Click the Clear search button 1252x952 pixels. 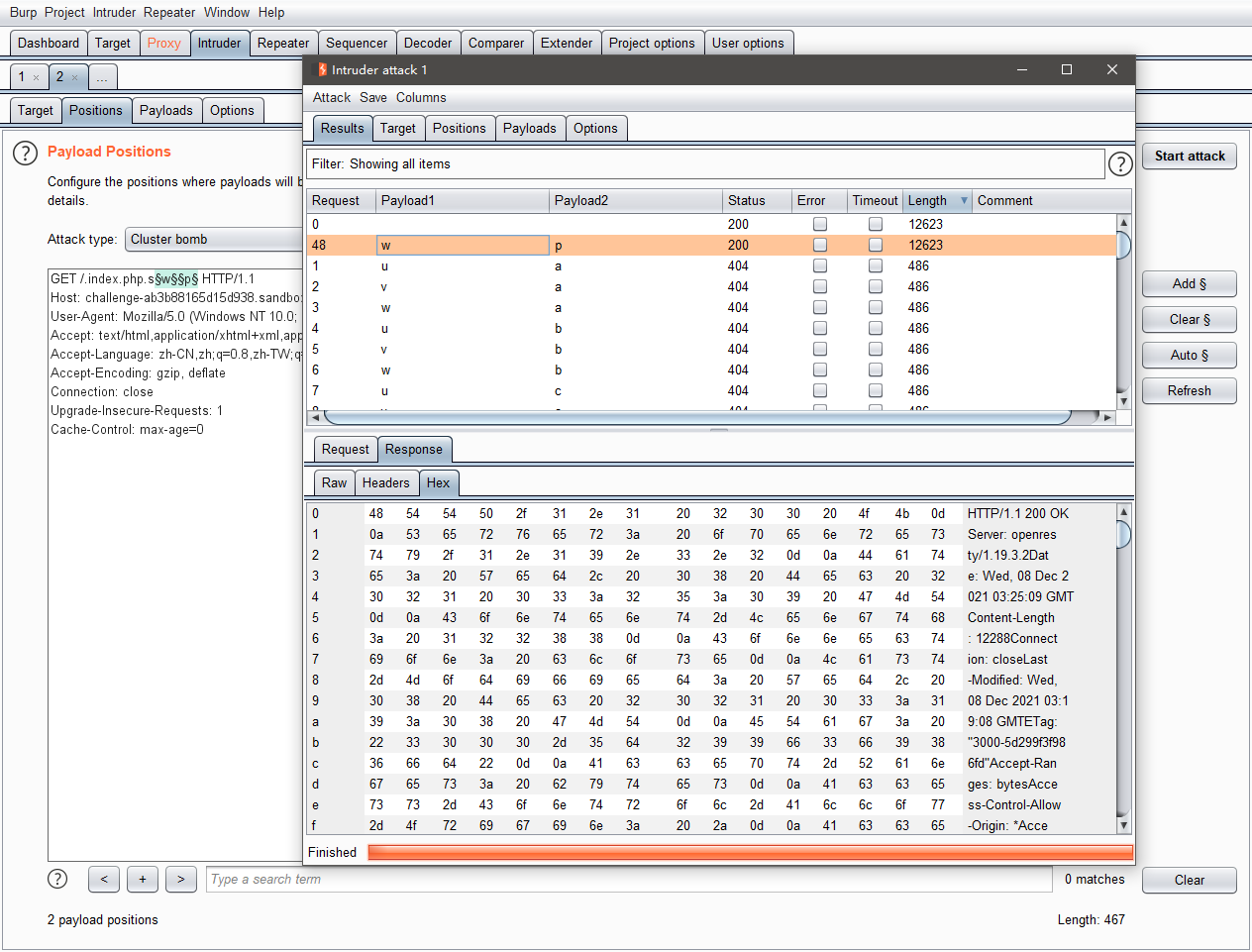coord(1190,880)
